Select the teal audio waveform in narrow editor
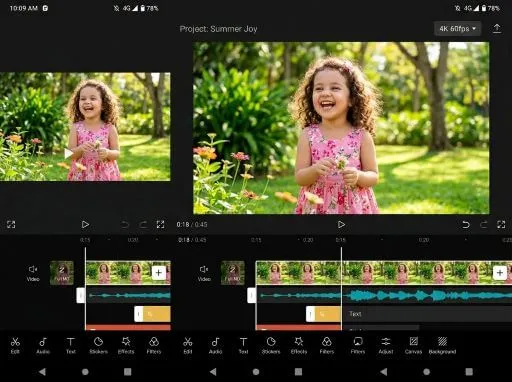The image size is (512, 382). [x=129, y=295]
